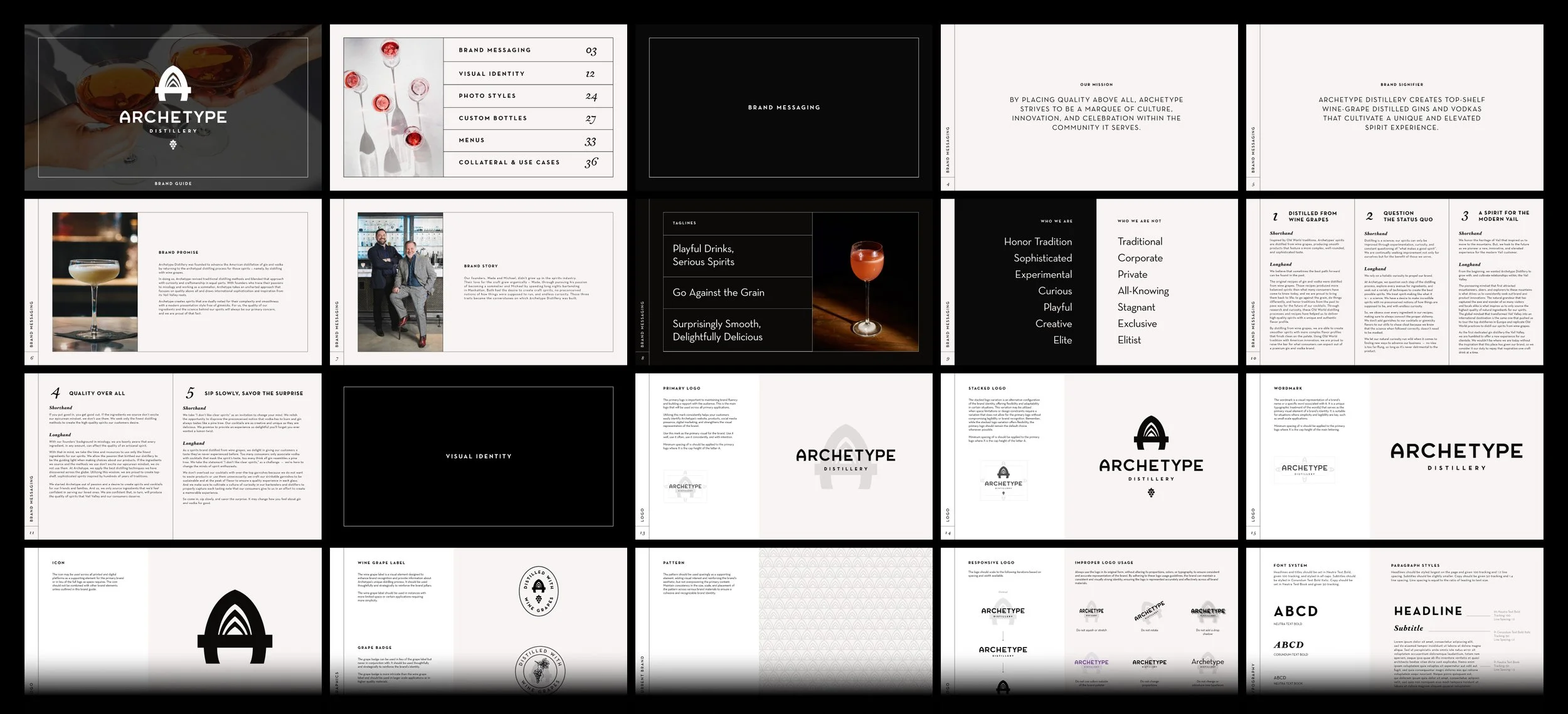Click grape icon under stacked logo
Image resolution: width=1568 pixels, height=714 pixels.
tap(1151, 493)
